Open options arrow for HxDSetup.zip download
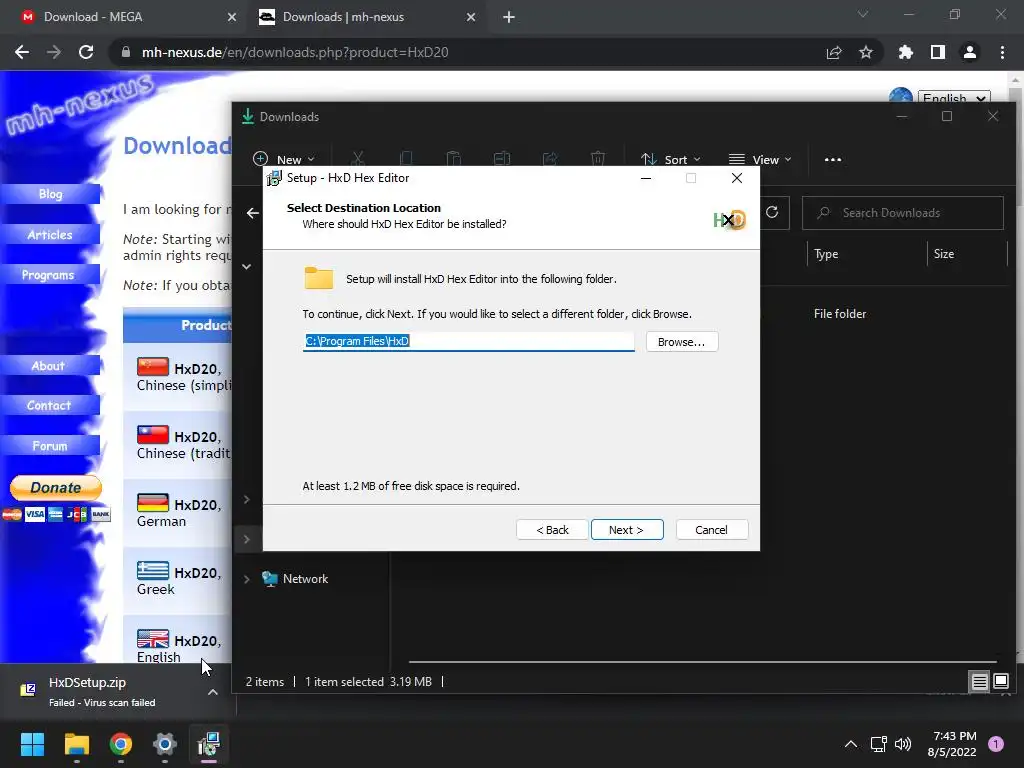Image resolution: width=1024 pixels, height=768 pixels. [x=213, y=692]
